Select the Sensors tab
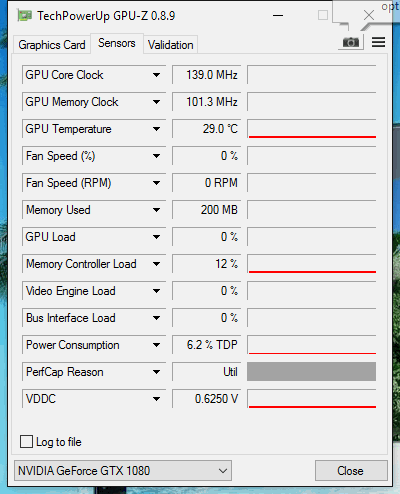Viewport: 400px width, 494px height. point(117,43)
